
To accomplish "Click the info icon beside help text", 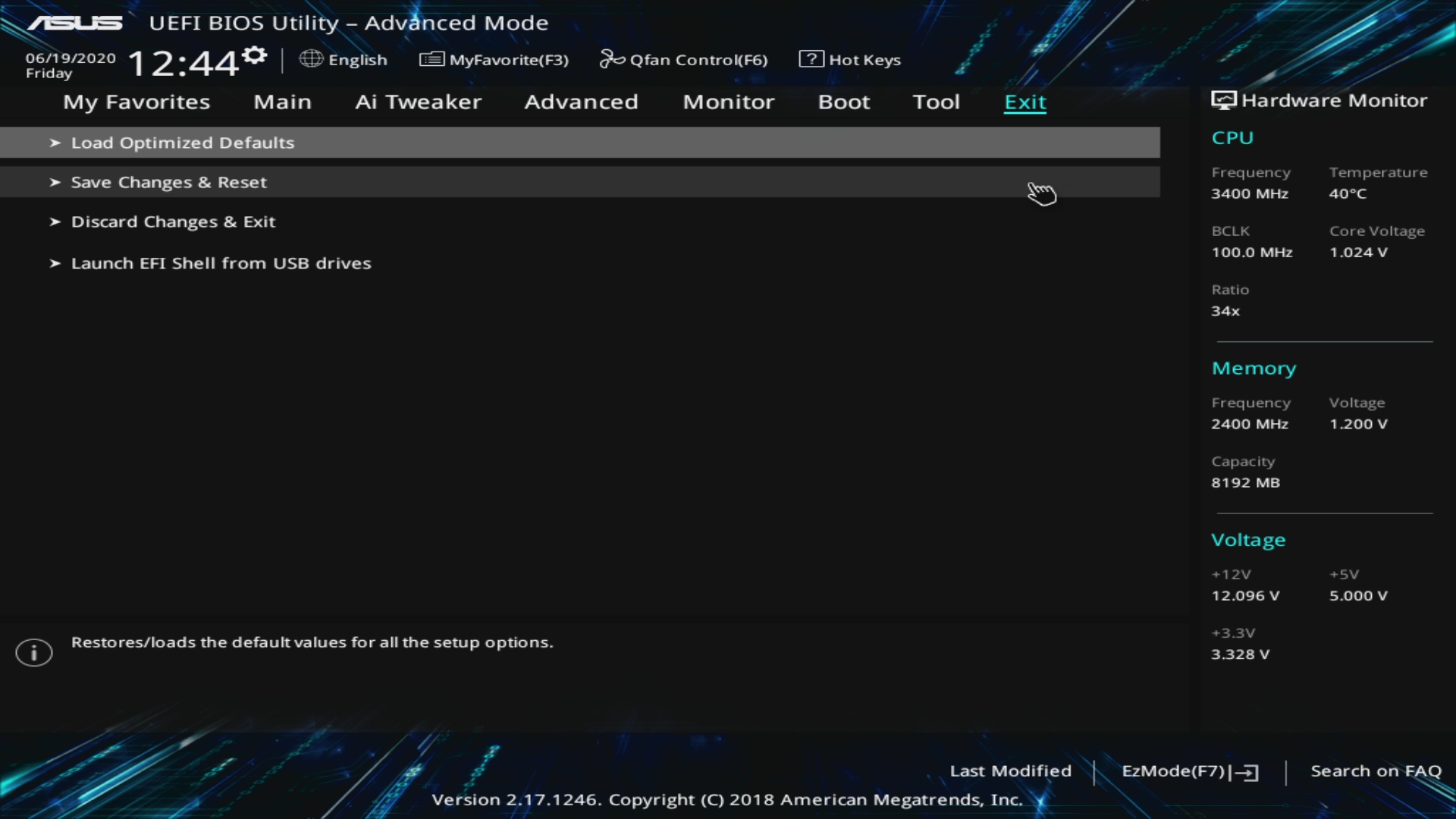I will click(34, 652).
